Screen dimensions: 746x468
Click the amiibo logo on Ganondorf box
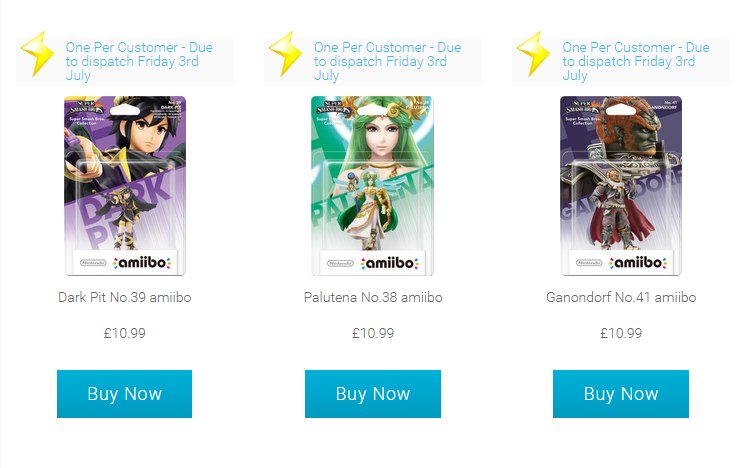click(x=638, y=263)
